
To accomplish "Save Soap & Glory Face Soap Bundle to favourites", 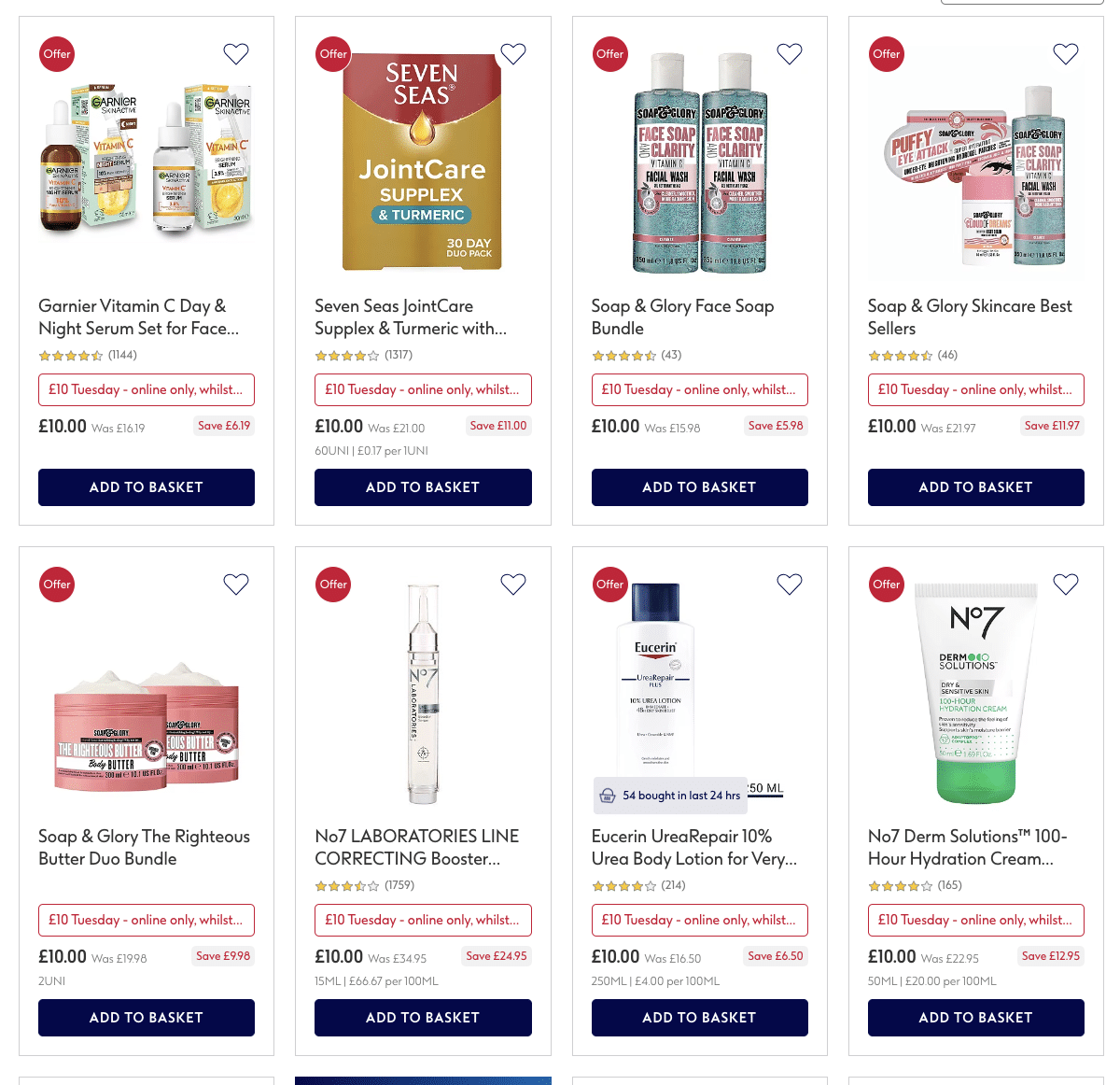I will point(790,54).
